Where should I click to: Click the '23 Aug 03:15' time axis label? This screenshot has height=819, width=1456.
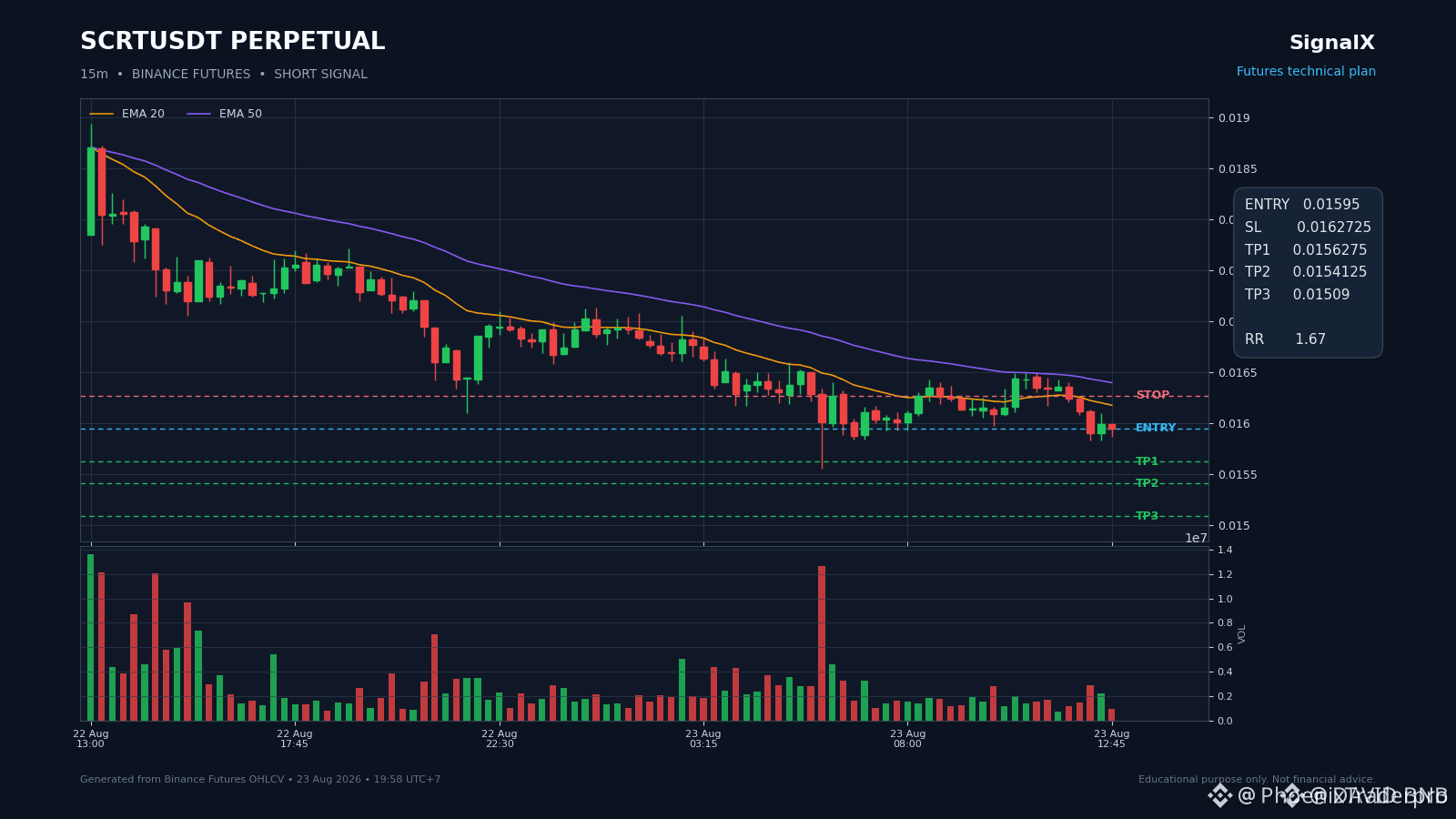point(703,739)
